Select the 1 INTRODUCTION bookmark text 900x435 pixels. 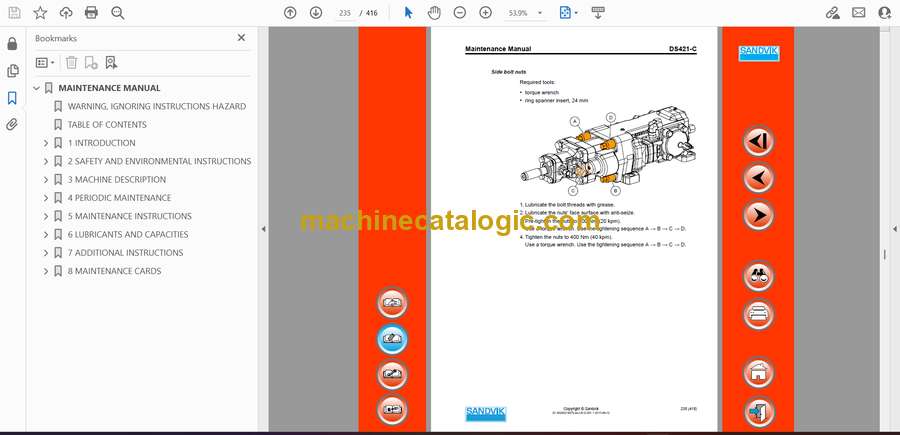tap(102, 143)
